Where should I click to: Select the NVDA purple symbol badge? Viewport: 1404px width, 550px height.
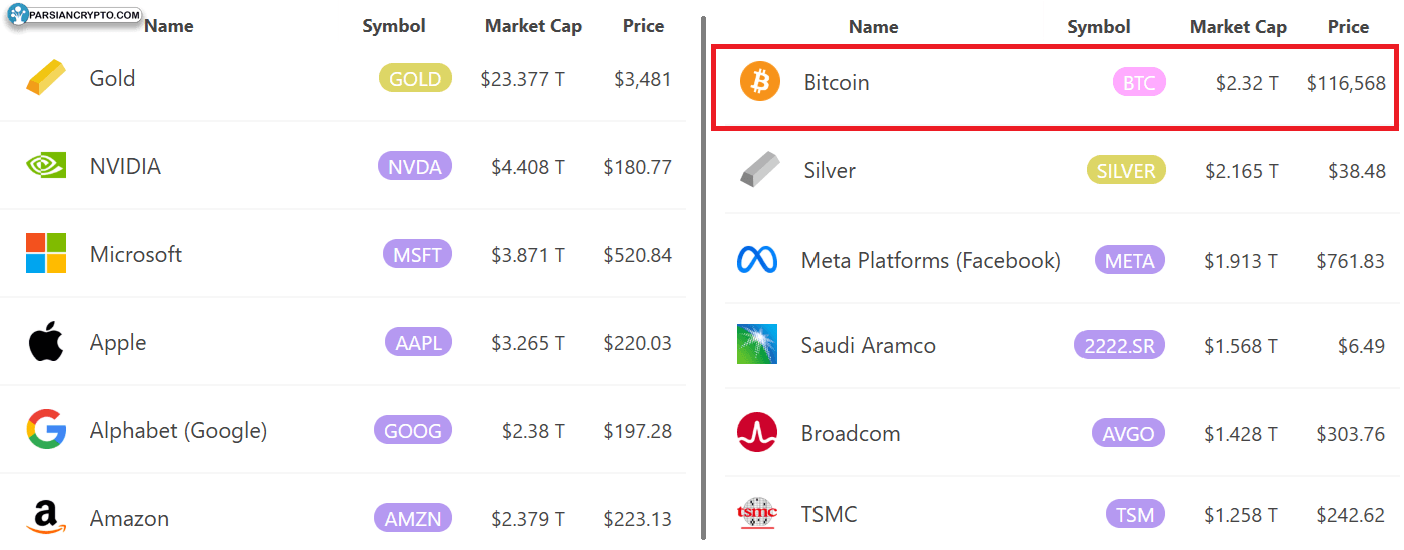[x=415, y=167]
